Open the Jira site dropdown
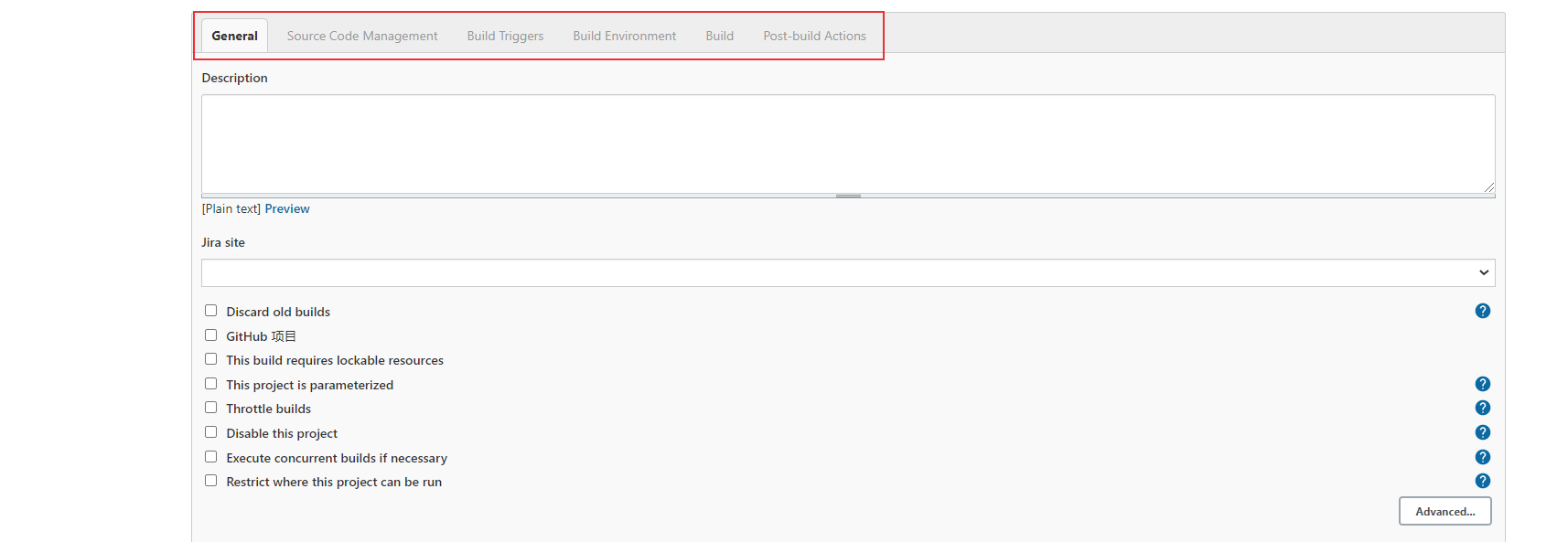Viewport: 1568px width, 542px height. pos(848,272)
